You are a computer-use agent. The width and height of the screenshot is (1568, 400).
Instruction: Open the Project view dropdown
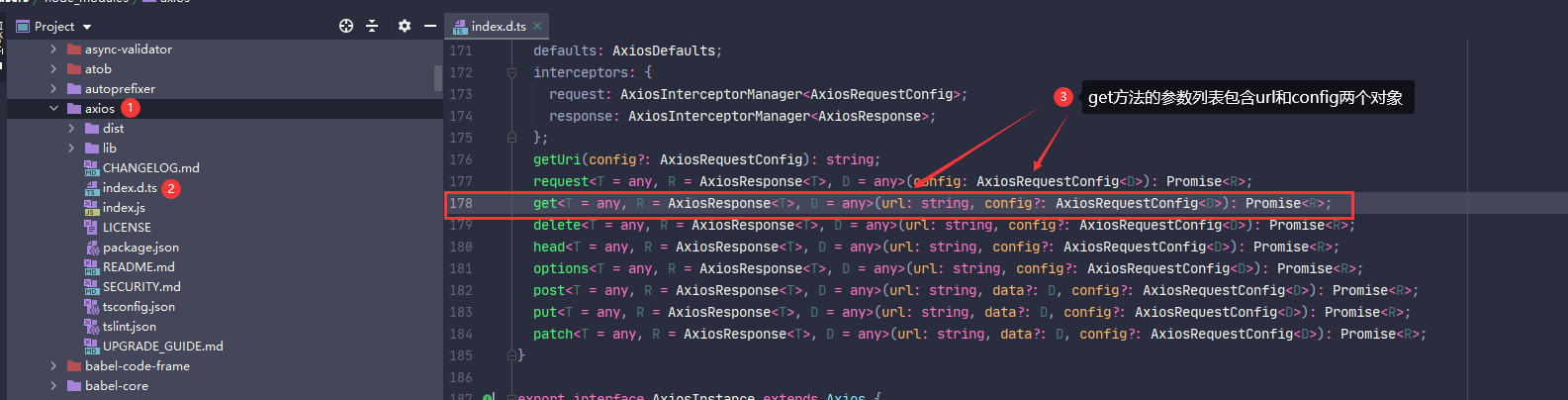[87, 27]
